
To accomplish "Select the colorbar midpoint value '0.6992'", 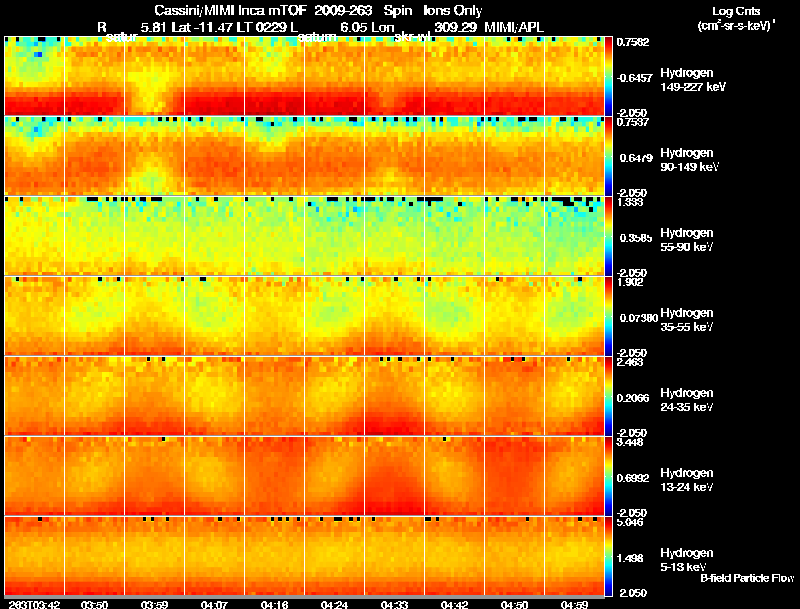I will pos(633,478).
